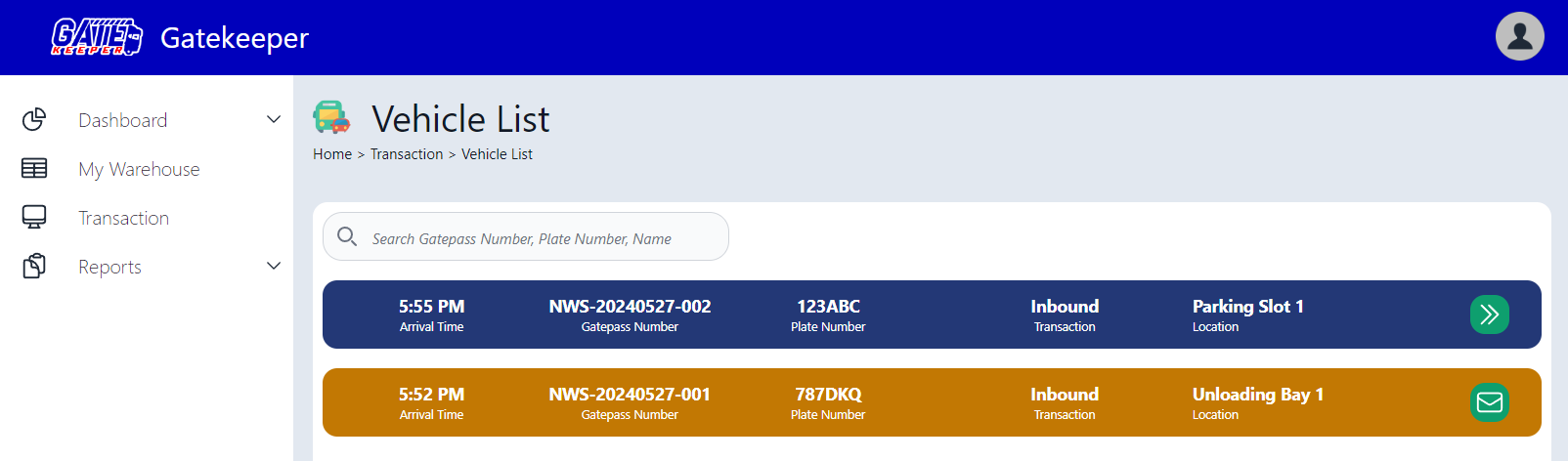Expand the Reports chevron

tap(274, 266)
